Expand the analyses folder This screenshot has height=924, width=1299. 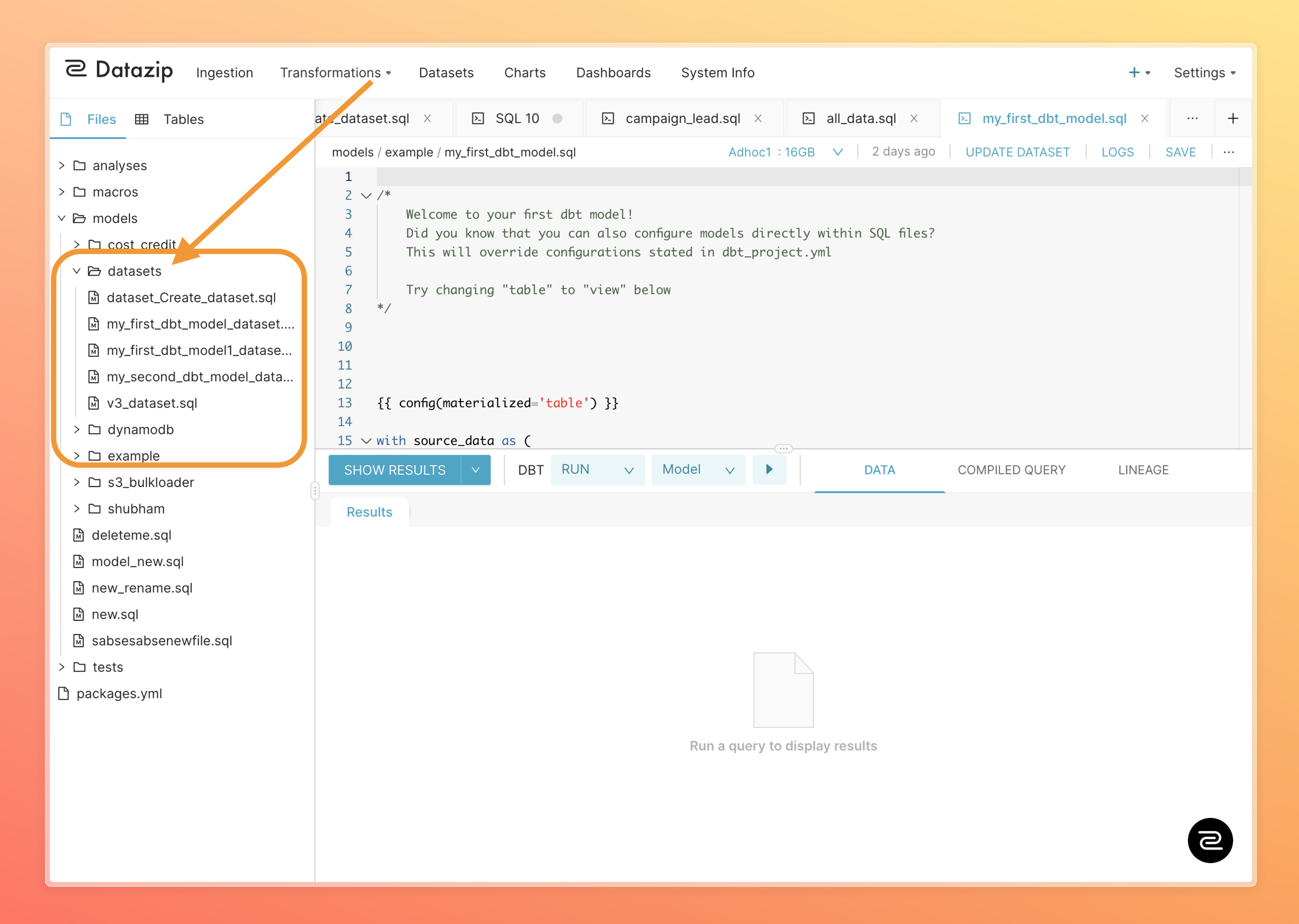61,166
